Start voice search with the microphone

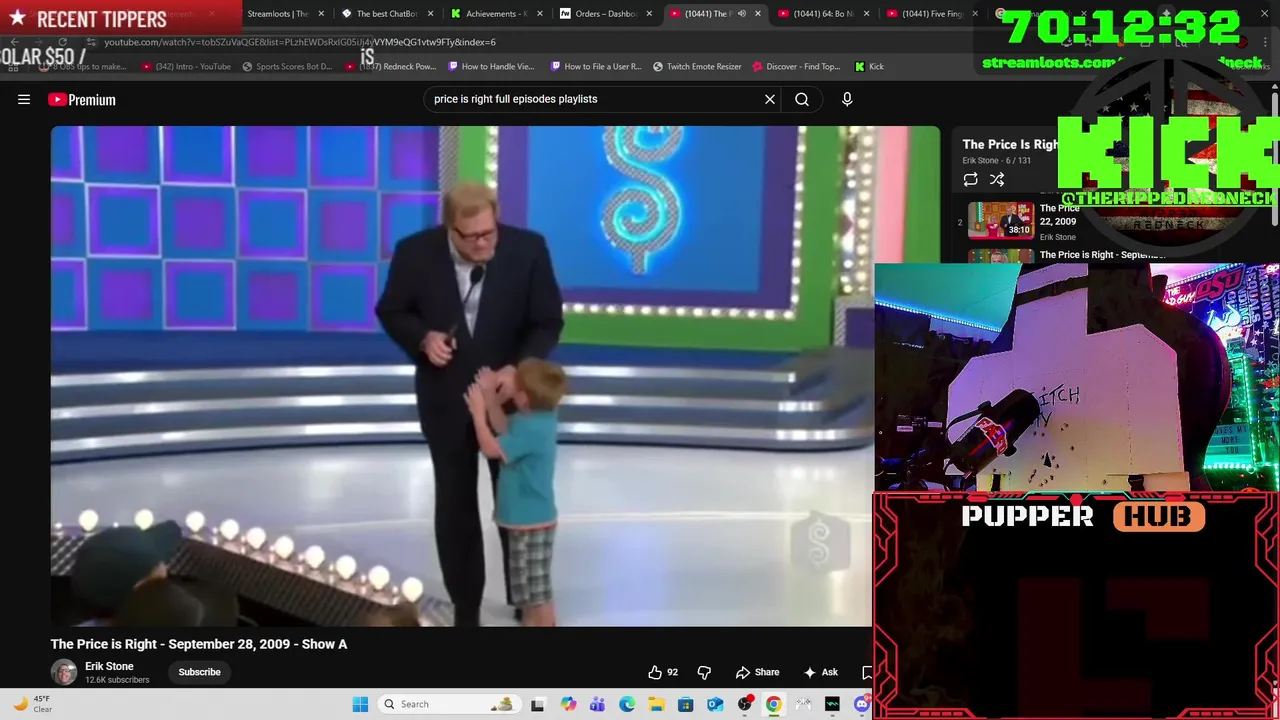(x=847, y=99)
